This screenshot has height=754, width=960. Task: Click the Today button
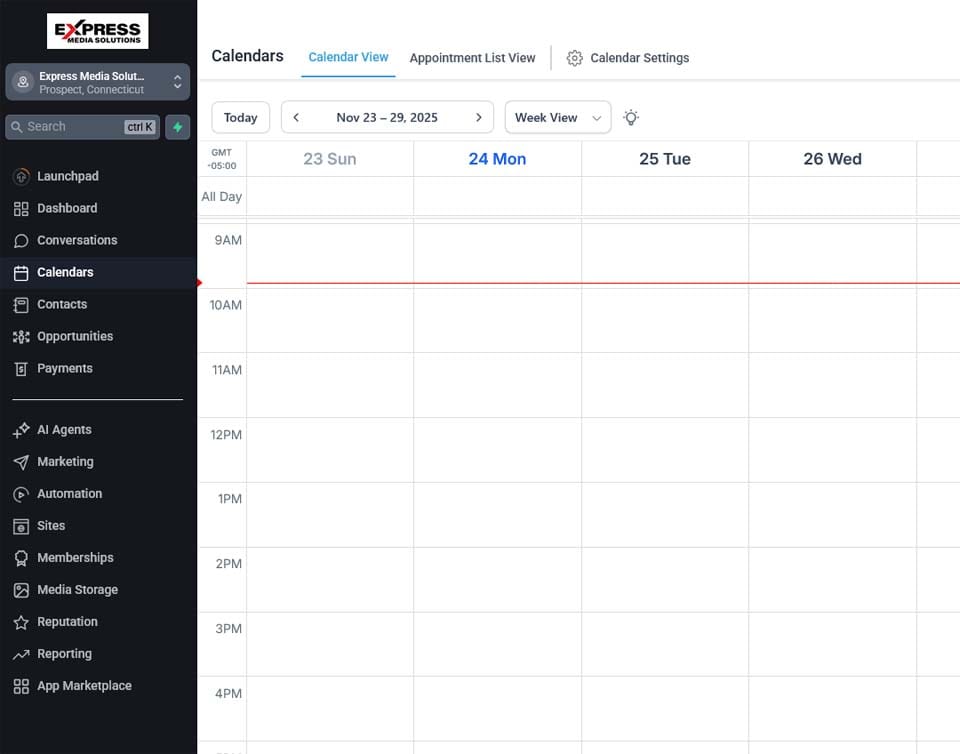point(240,117)
